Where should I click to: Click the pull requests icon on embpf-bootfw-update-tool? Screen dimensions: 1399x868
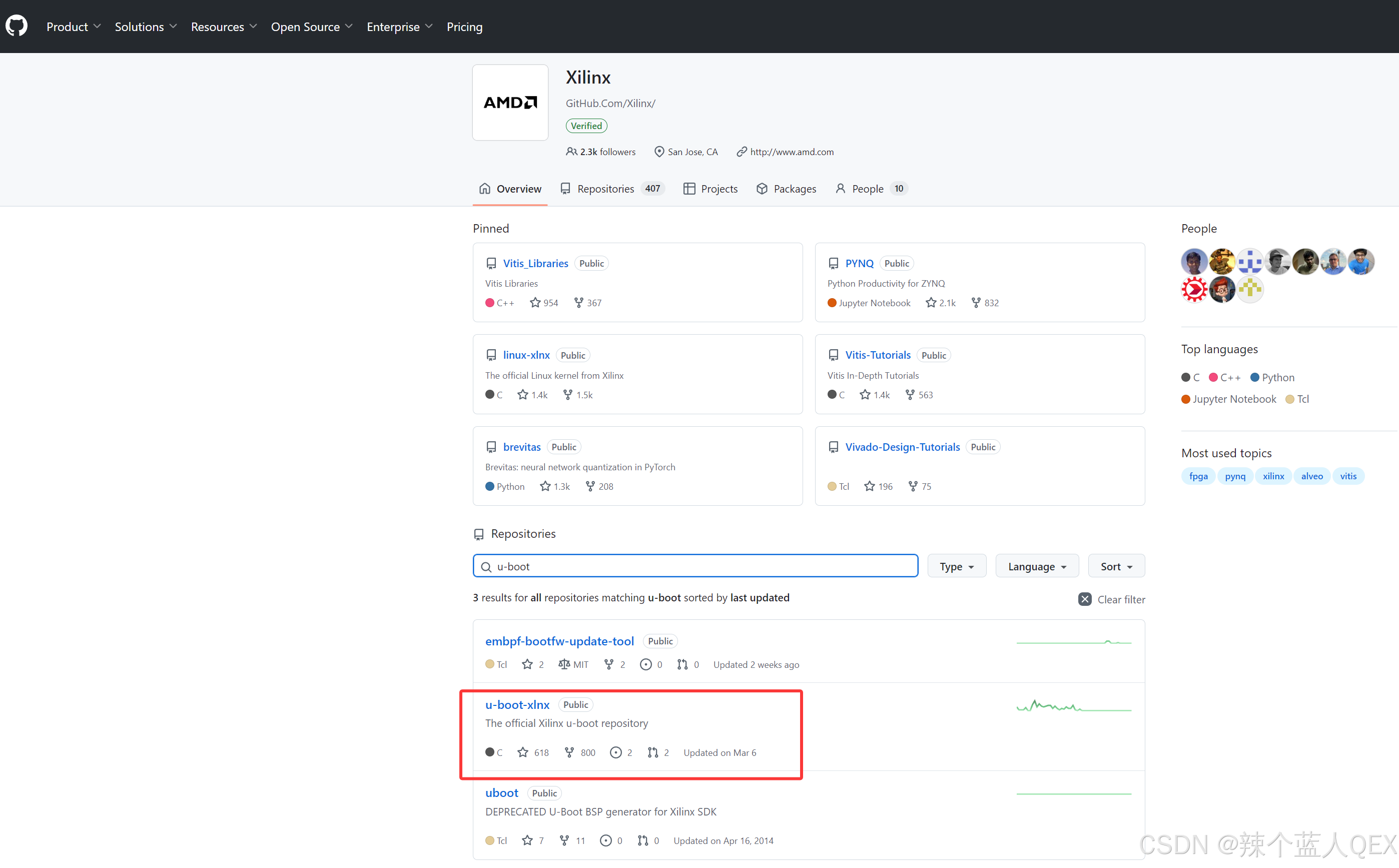point(682,664)
